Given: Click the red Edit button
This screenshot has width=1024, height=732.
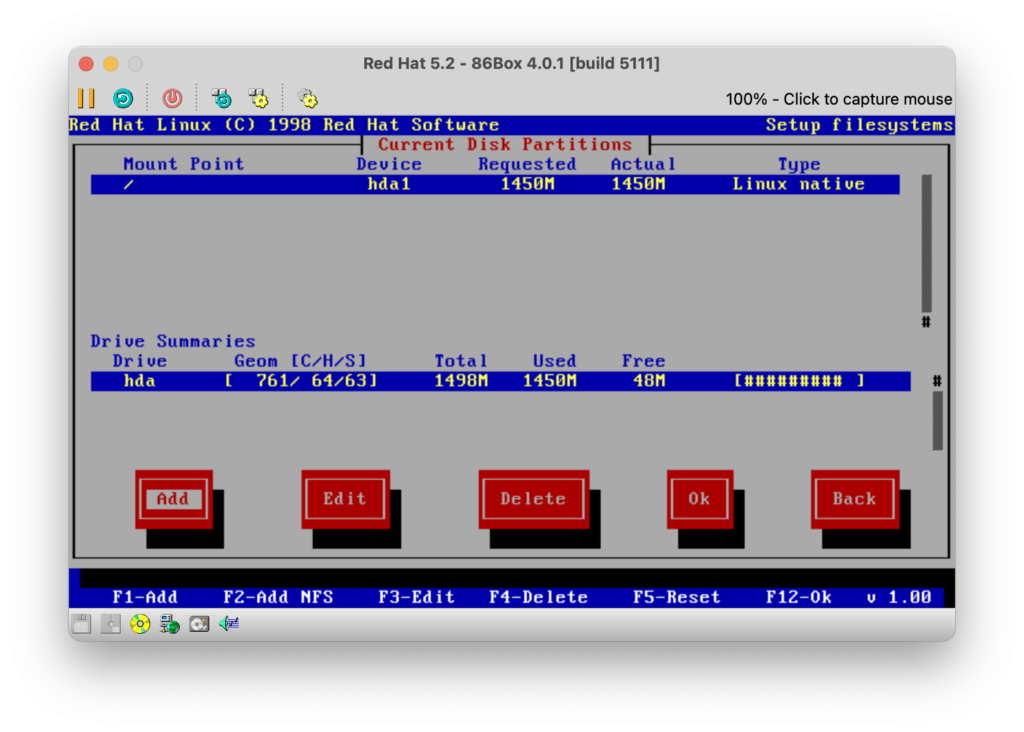Looking at the screenshot, I should point(345,499).
